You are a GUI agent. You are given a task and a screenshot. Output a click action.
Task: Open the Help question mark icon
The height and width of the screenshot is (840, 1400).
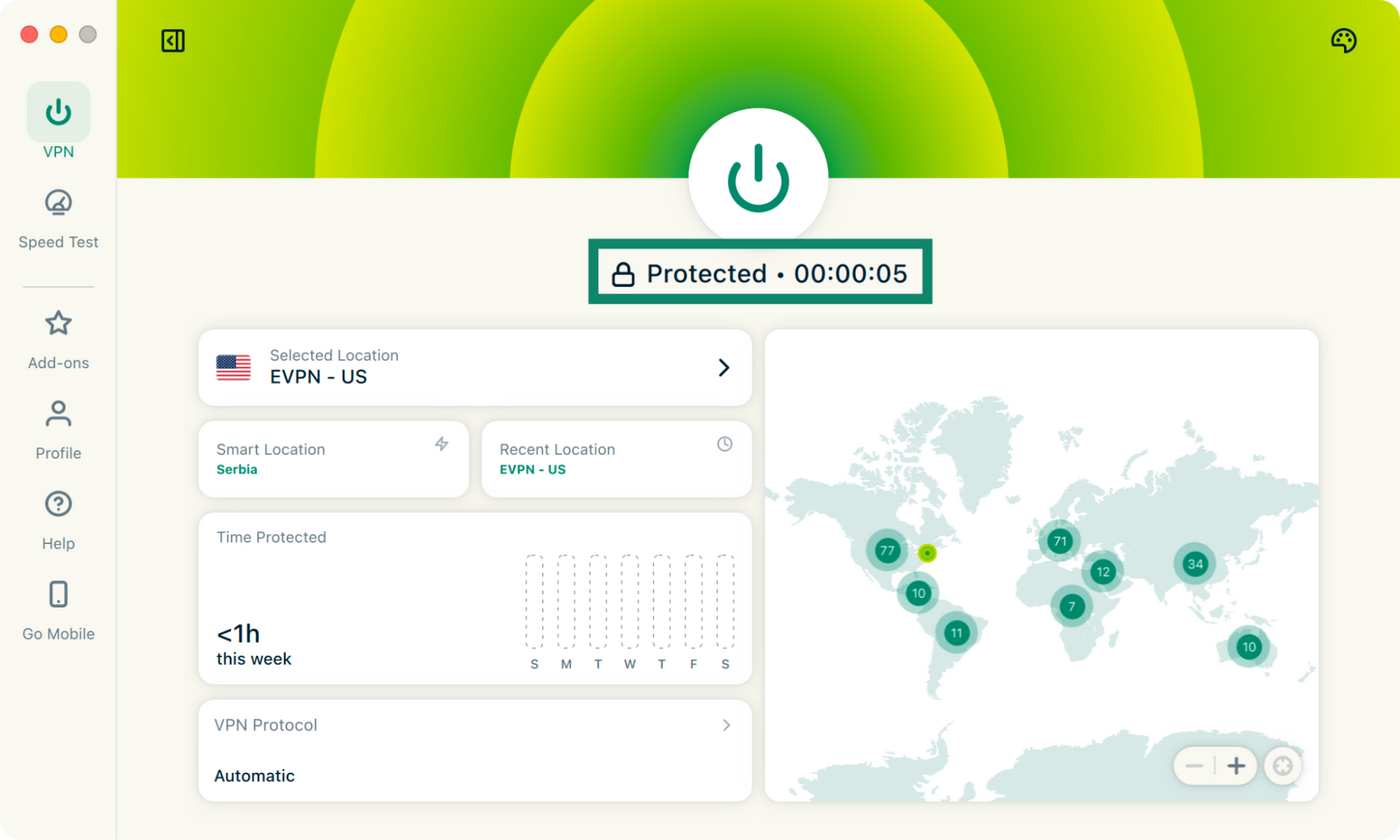pos(58,504)
